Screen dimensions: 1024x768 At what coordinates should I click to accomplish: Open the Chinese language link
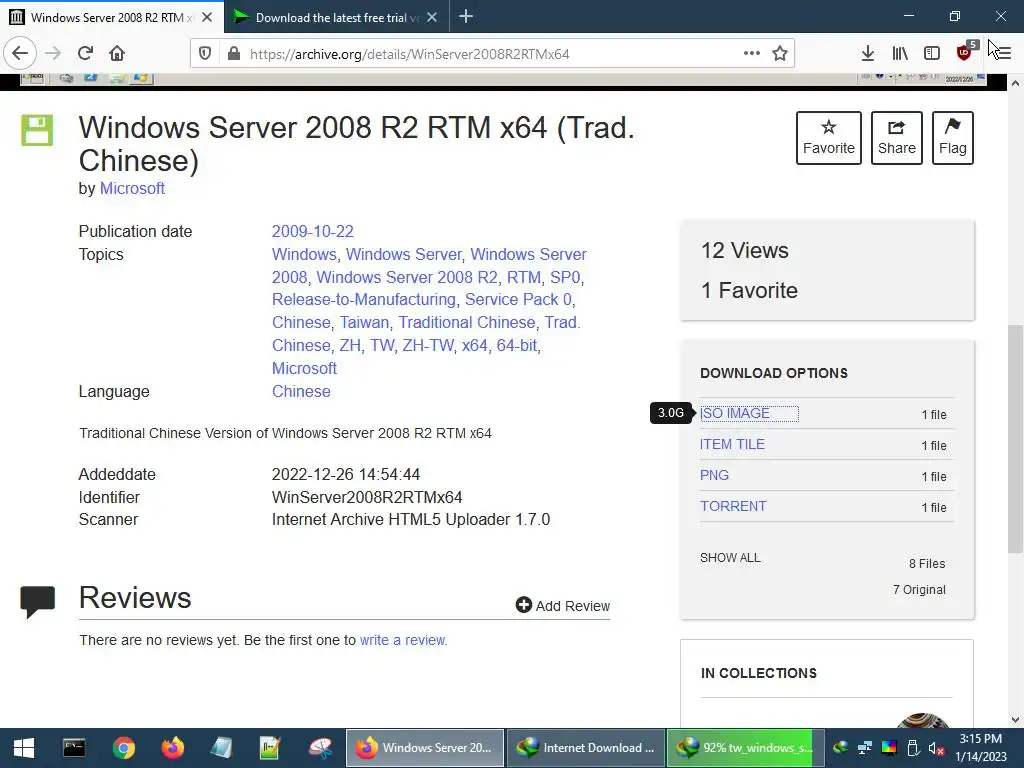coord(301,391)
